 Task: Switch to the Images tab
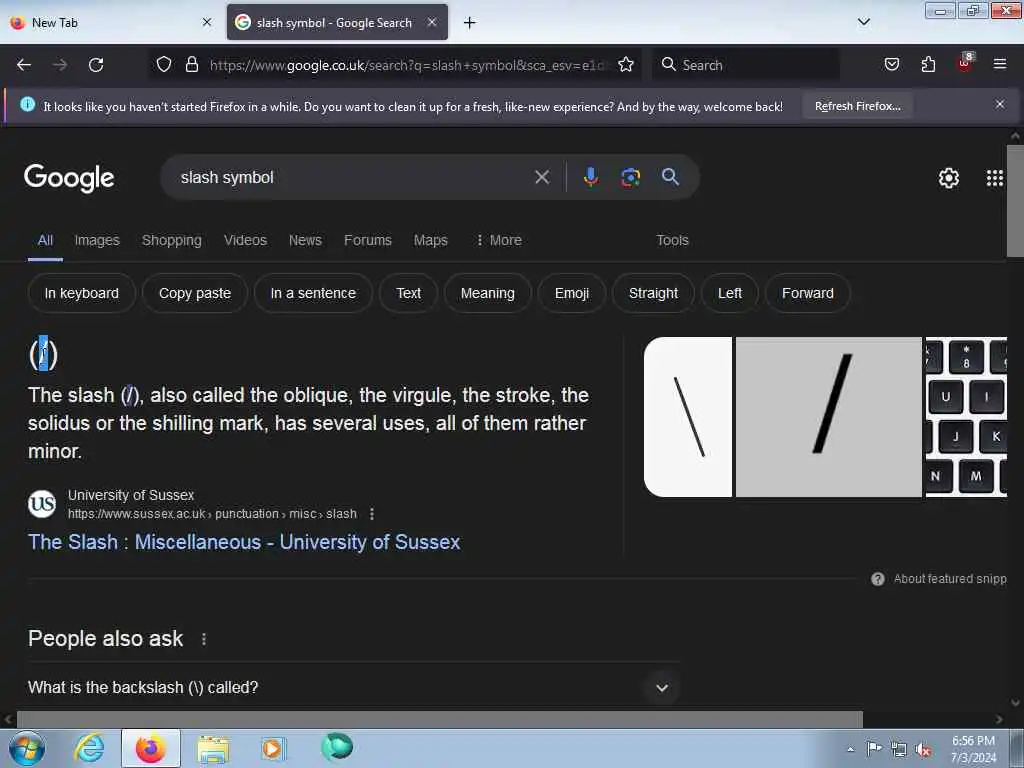(x=97, y=240)
